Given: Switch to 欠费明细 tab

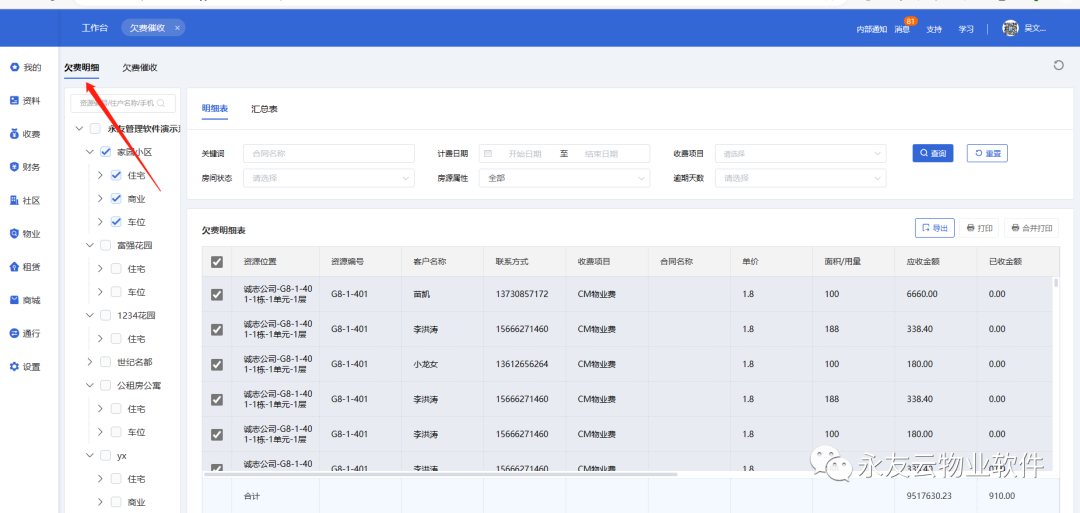Looking at the screenshot, I should 81,67.
